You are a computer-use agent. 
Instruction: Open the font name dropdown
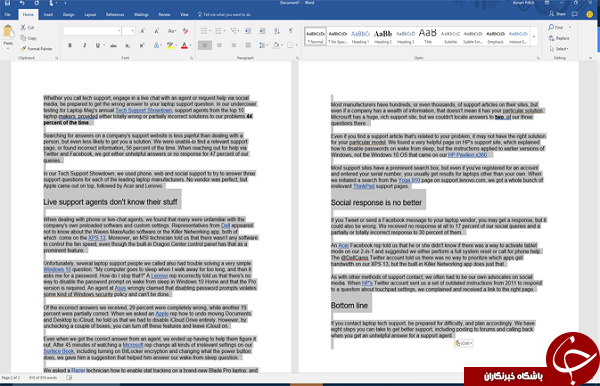click(119, 31)
